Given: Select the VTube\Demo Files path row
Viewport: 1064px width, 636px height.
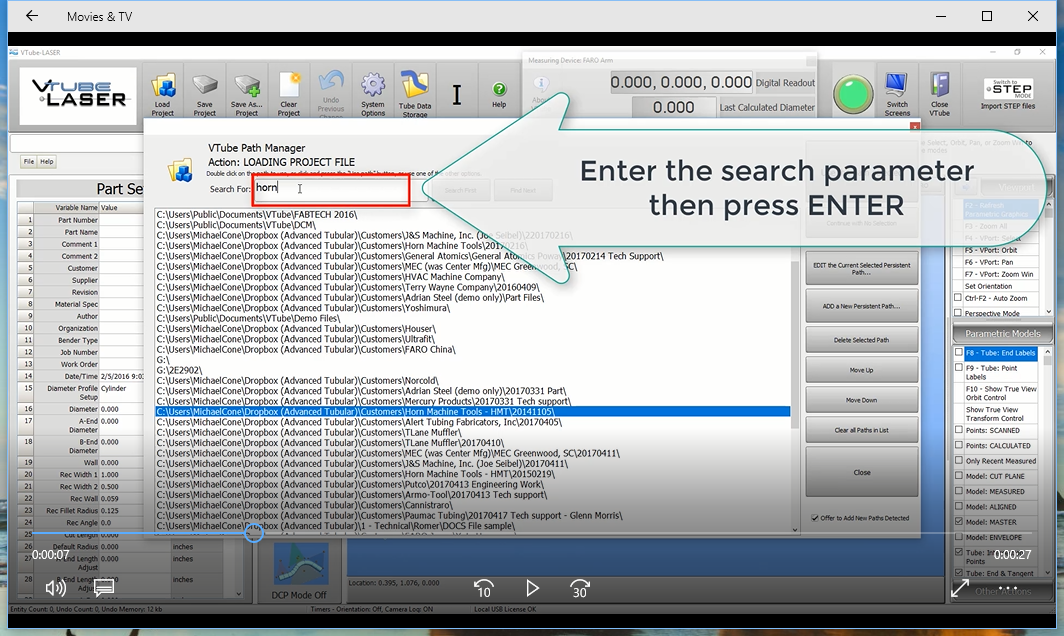Looking at the screenshot, I should (472, 318).
